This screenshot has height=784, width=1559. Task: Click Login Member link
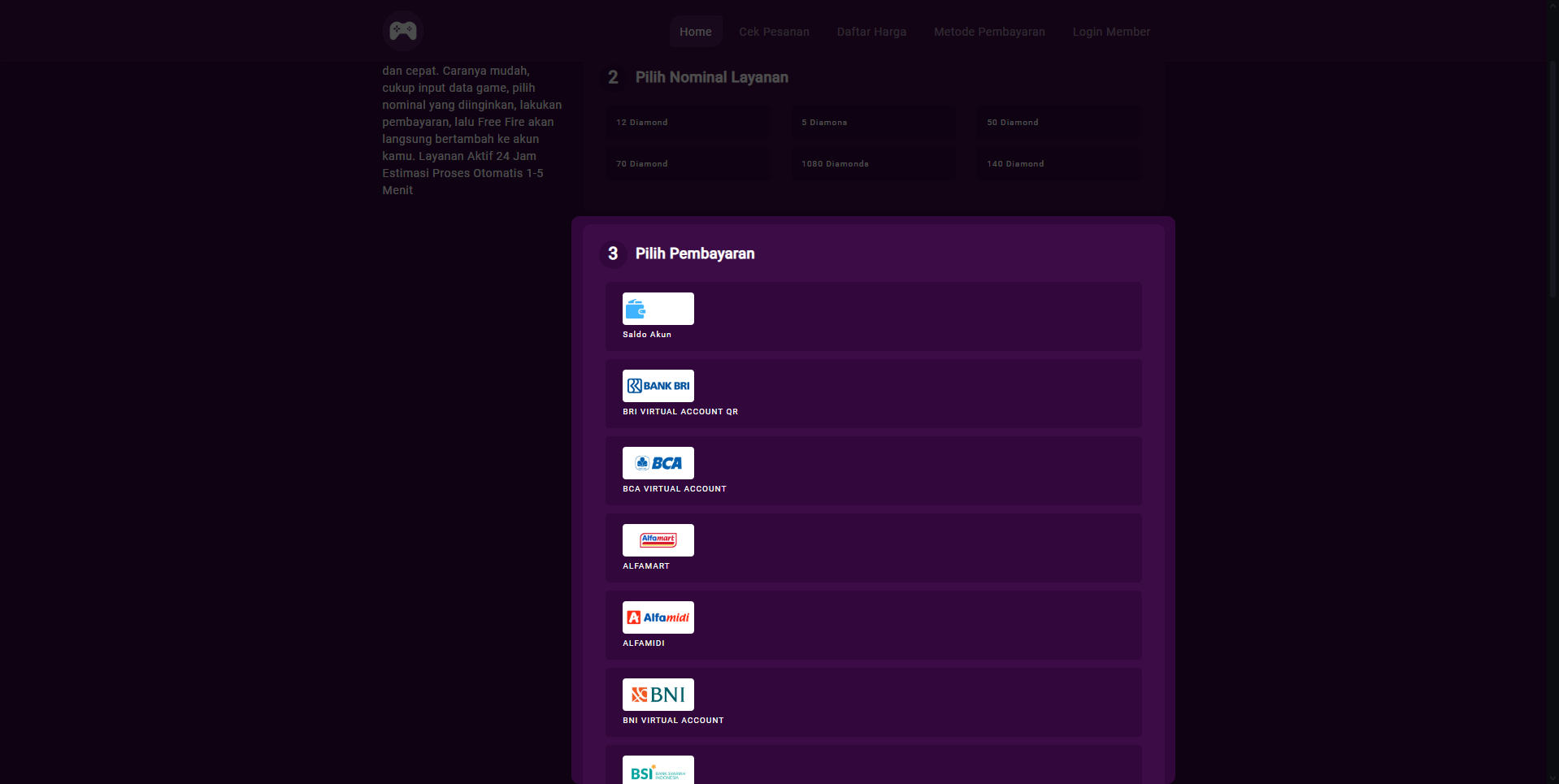click(1111, 32)
